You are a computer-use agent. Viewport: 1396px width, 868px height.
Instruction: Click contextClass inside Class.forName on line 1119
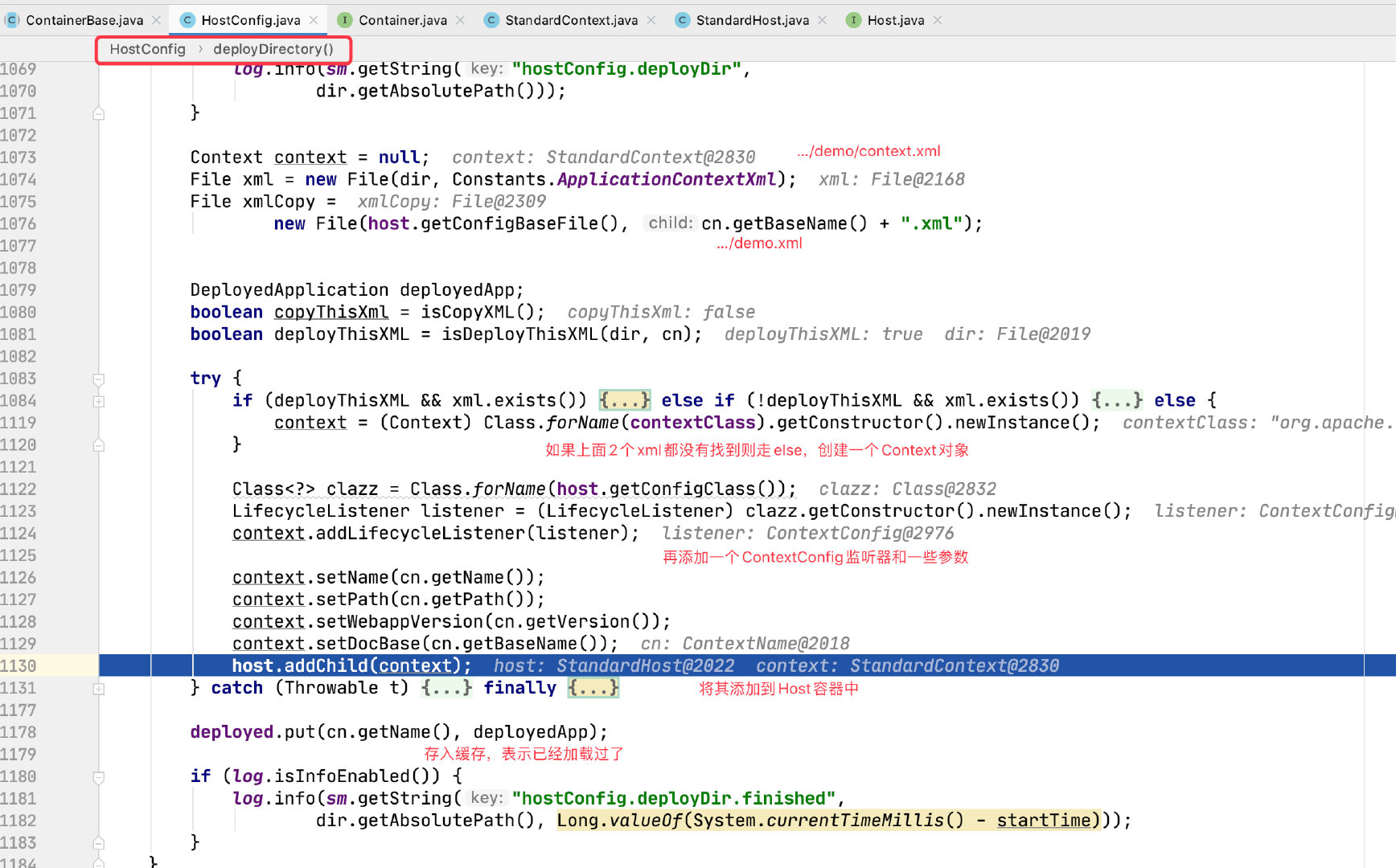(693, 422)
